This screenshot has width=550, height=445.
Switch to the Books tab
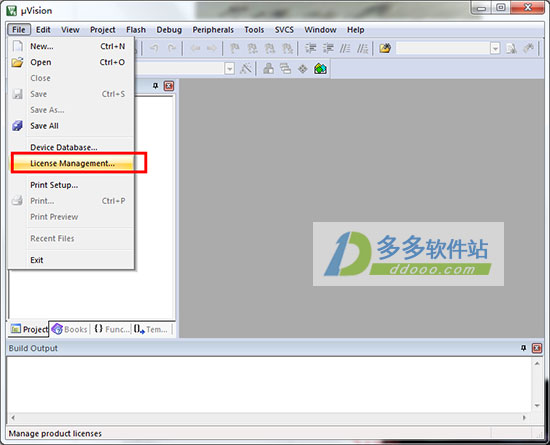click(69, 329)
